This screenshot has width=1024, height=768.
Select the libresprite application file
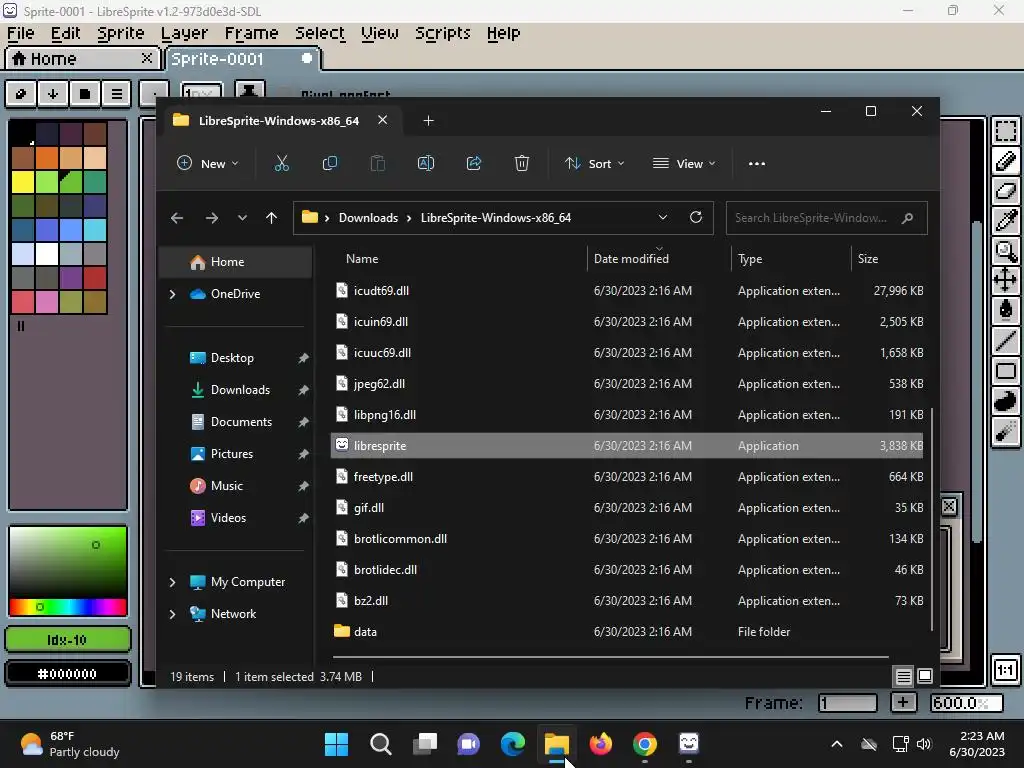point(627,445)
